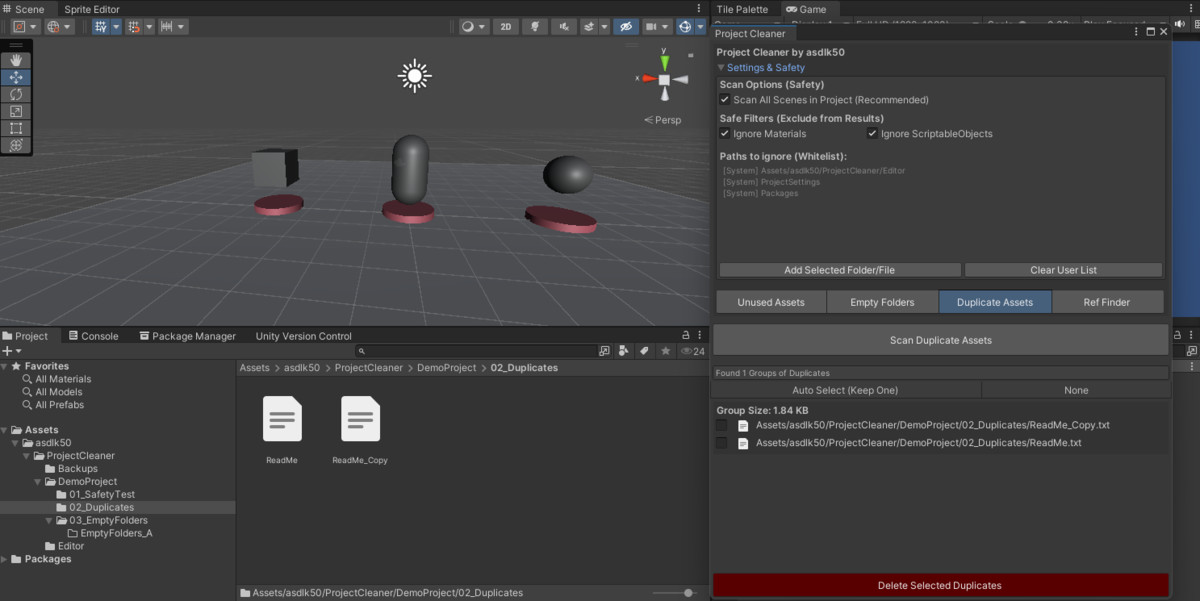Viewport: 1200px width, 601px height.
Task: Click Delete Selected Duplicates button
Action: pyautogui.click(x=940, y=585)
